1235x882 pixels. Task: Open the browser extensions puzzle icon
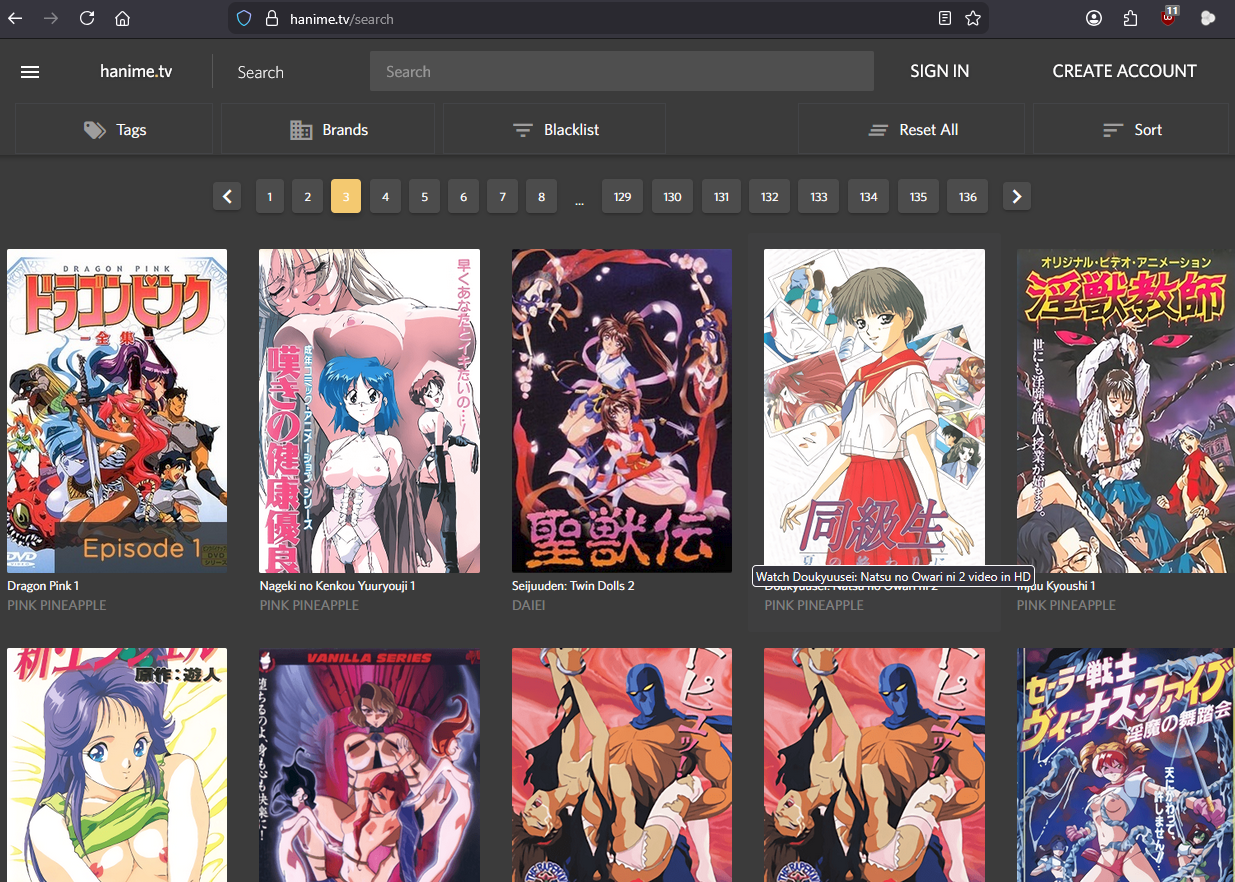pyautogui.click(x=1131, y=18)
